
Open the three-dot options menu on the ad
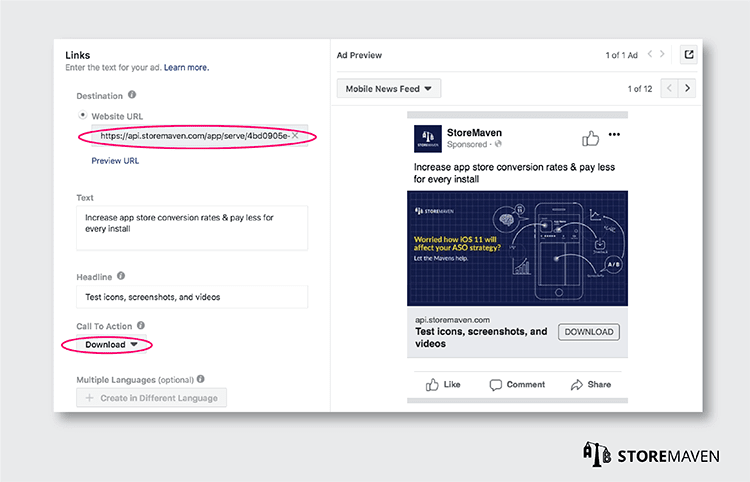(x=614, y=134)
